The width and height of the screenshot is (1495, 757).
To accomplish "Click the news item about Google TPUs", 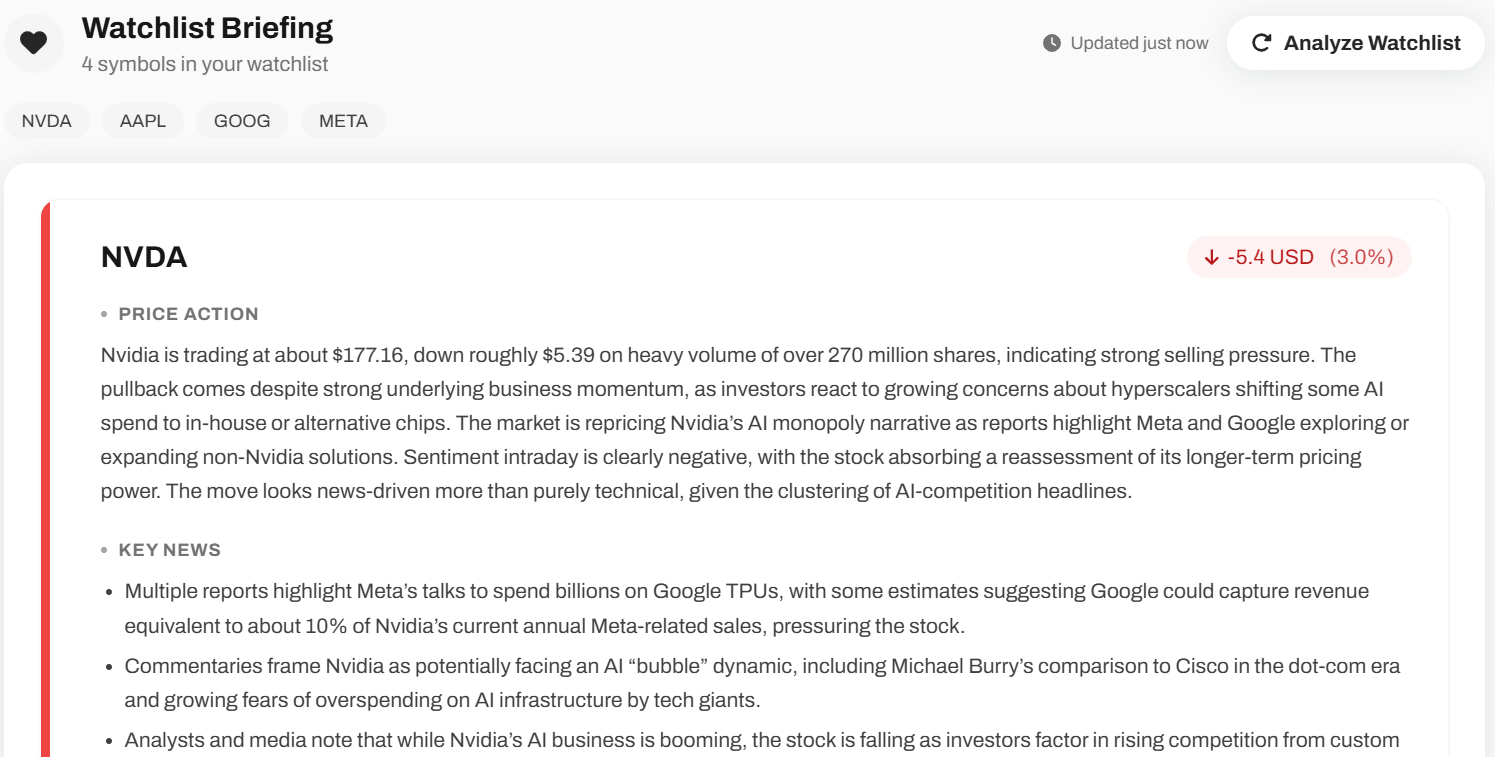I will point(746,608).
